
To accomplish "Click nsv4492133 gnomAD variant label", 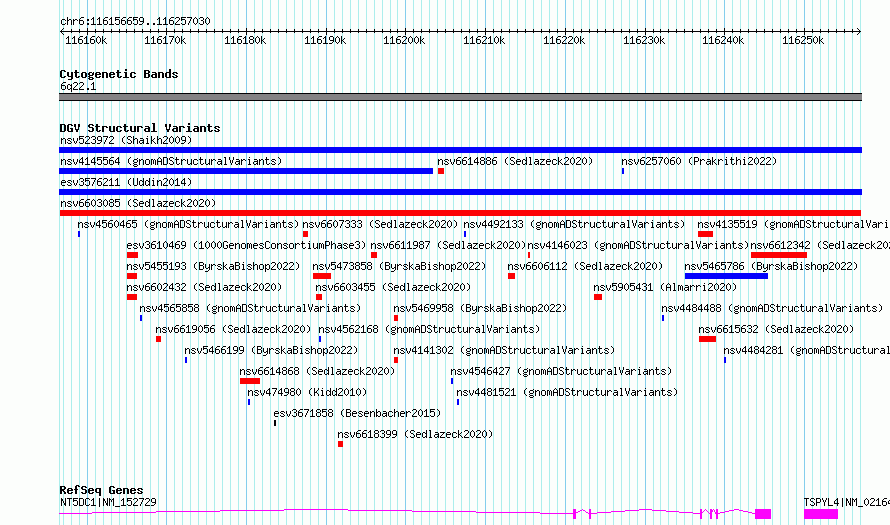I will (x=574, y=224).
